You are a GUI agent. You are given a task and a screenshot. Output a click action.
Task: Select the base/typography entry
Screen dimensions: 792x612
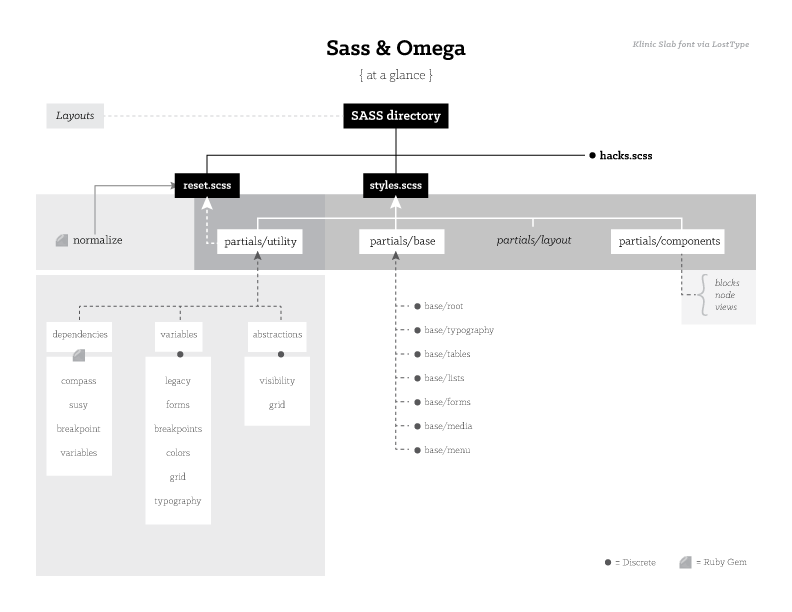click(458, 330)
